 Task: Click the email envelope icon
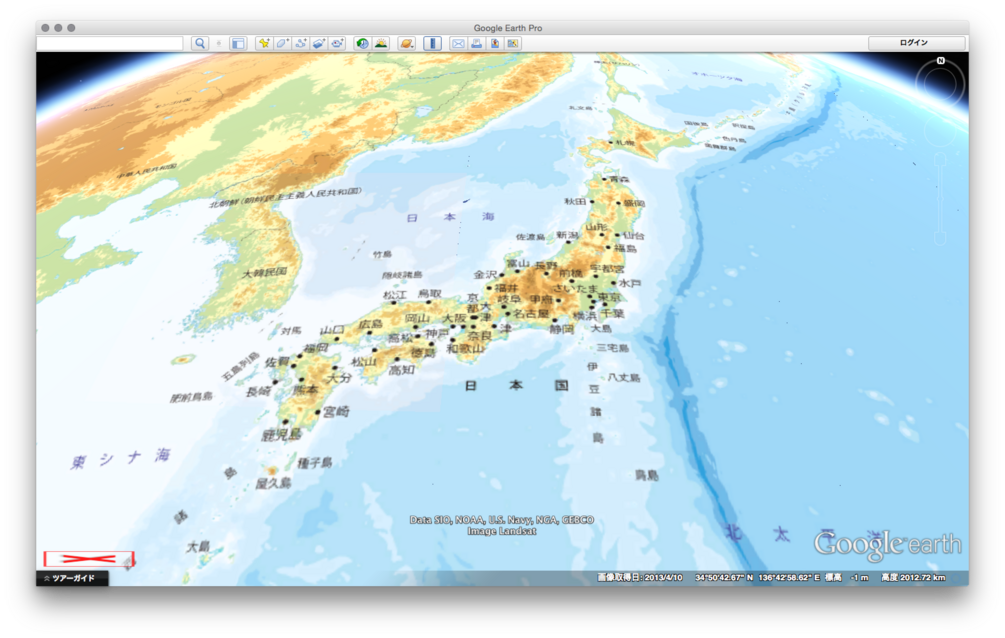458,44
